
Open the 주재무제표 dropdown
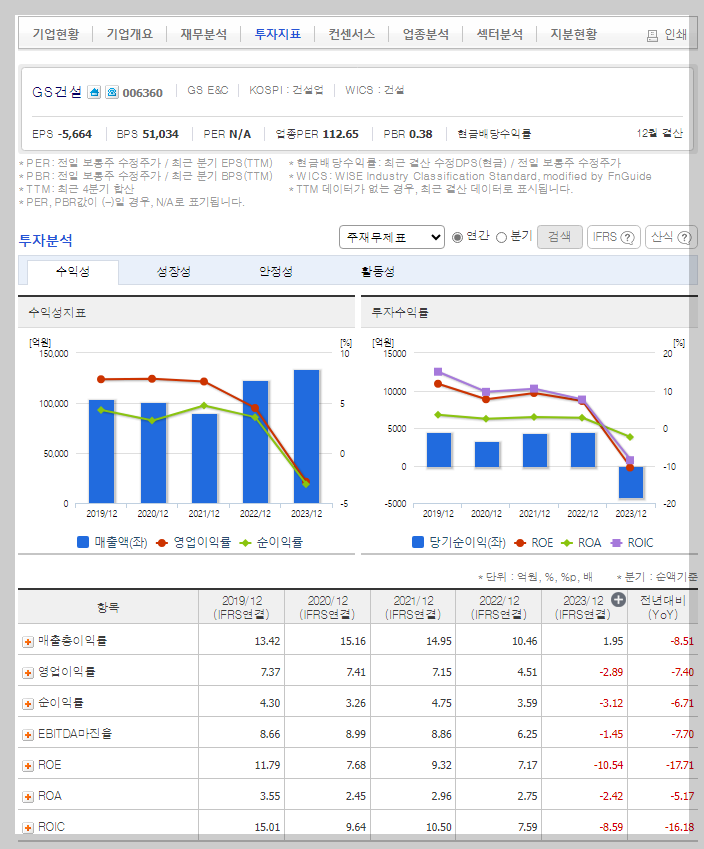[392, 237]
